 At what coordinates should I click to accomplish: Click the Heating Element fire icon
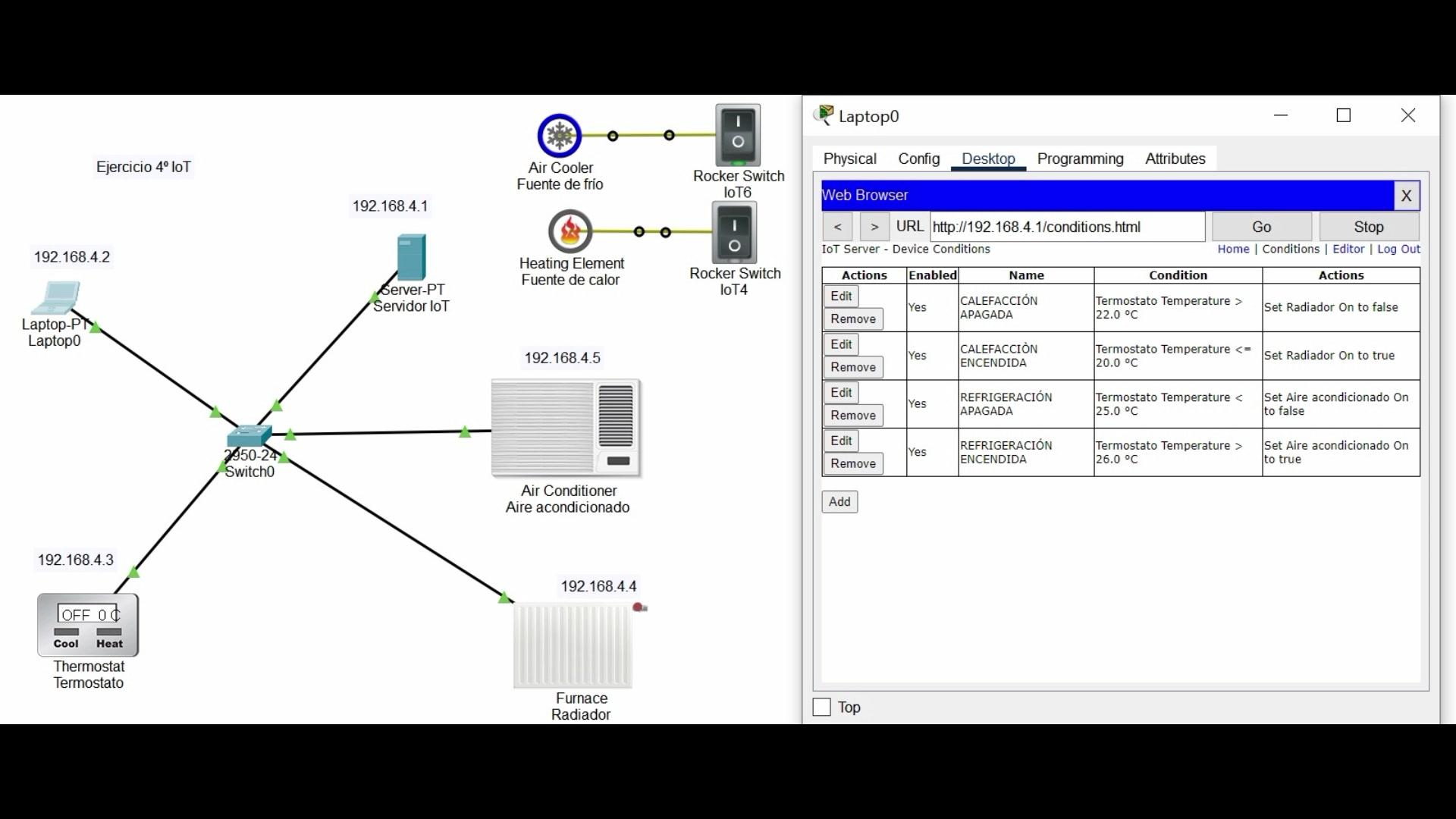[570, 231]
